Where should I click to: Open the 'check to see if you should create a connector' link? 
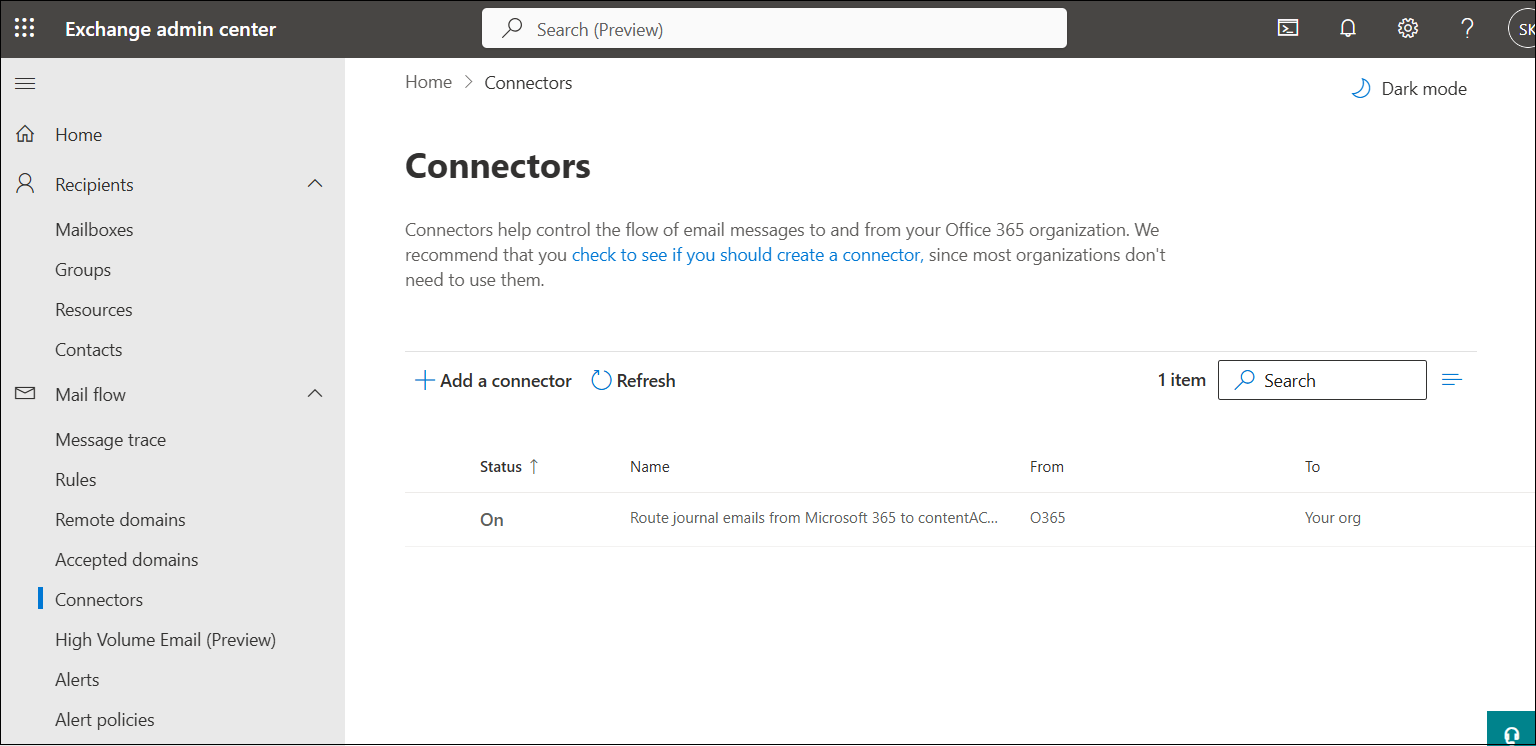point(745,255)
